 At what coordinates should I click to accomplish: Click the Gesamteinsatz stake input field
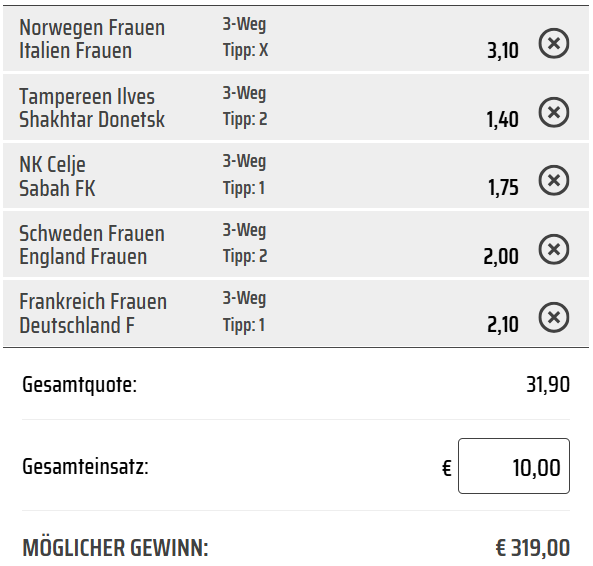click(x=514, y=466)
